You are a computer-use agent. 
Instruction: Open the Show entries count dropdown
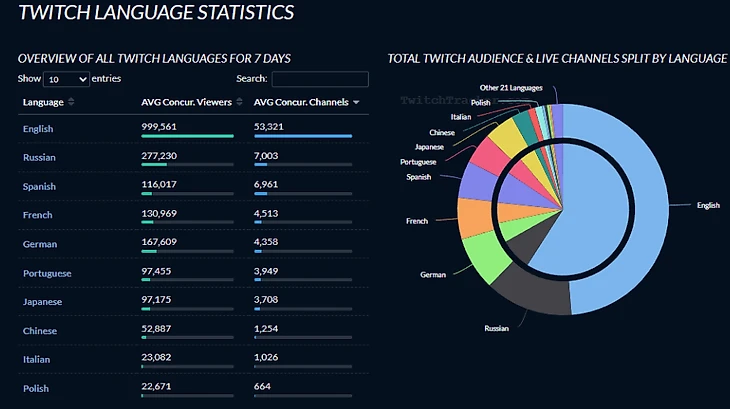(x=67, y=79)
